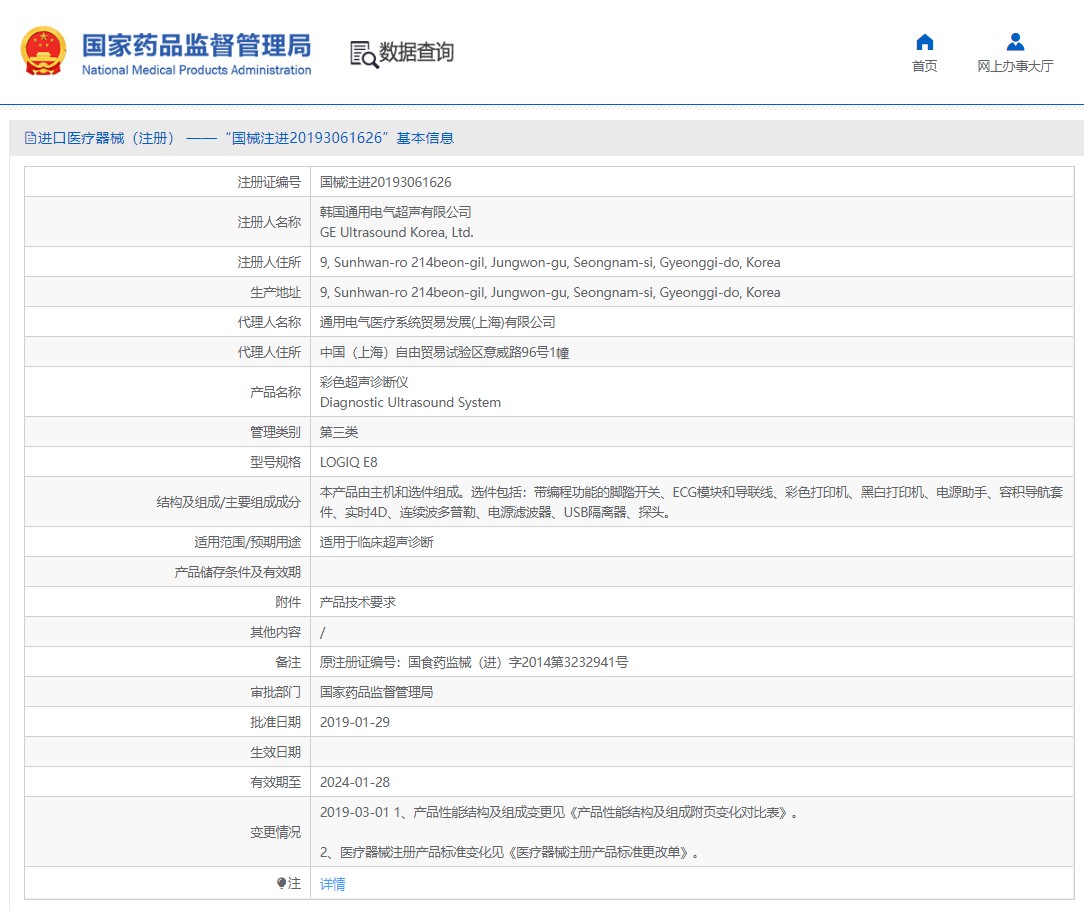Open the 网上办事大厅 menu item
Image resolution: width=1084 pixels, height=911 pixels.
tap(1015, 66)
